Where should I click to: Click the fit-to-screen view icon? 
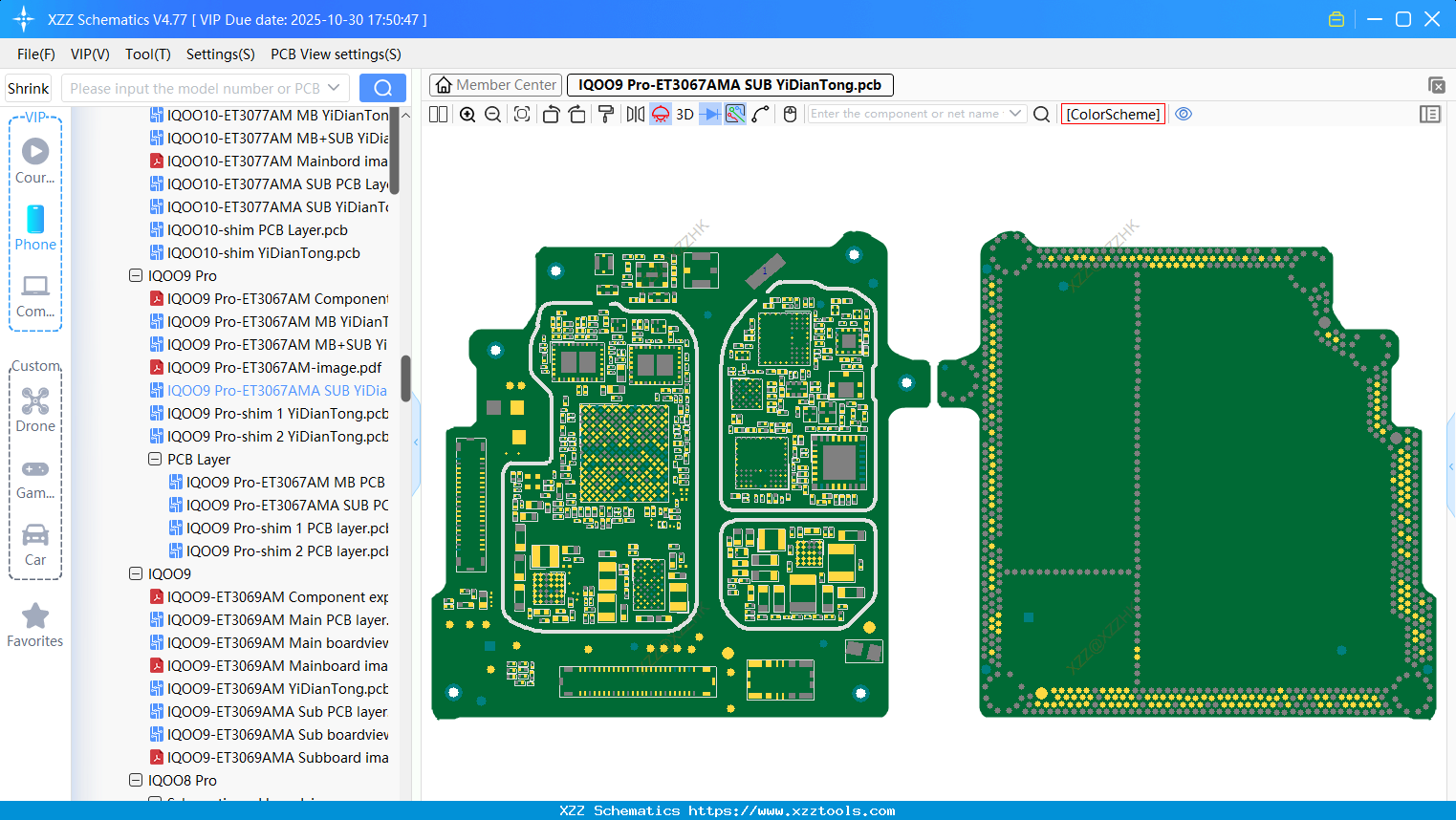[x=522, y=115]
